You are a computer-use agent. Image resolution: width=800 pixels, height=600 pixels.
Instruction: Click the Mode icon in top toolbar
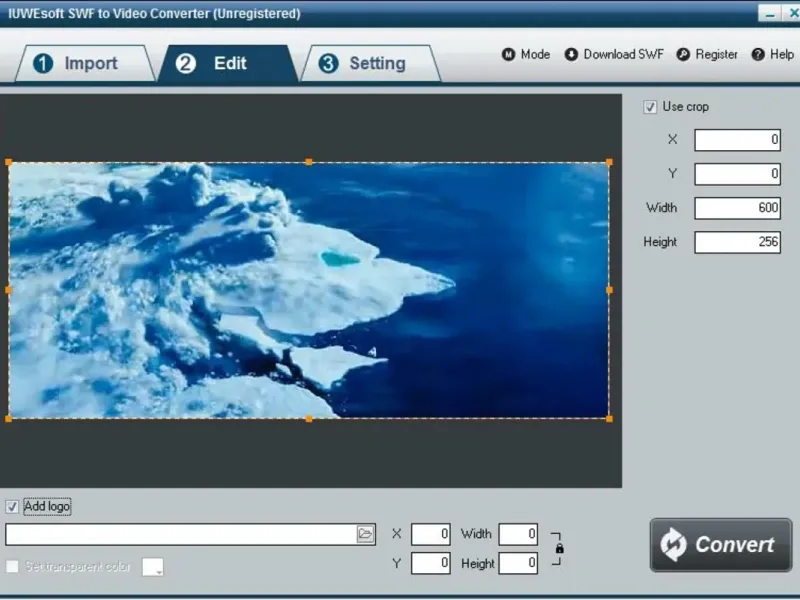[508, 54]
